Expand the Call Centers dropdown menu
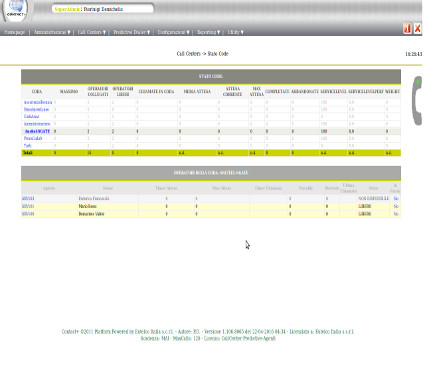This screenshot has width=425, height=367. 92,32
